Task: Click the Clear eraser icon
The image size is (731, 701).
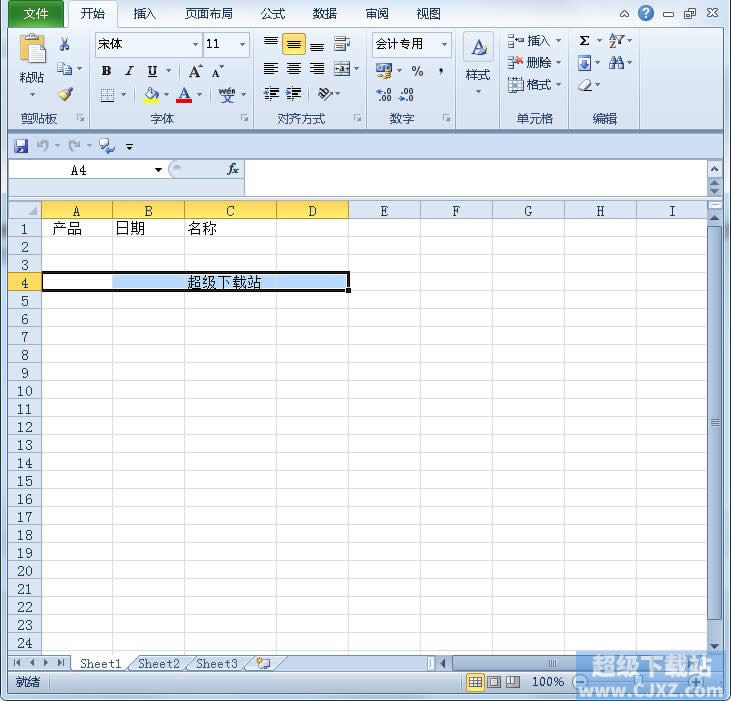Action: 585,85
